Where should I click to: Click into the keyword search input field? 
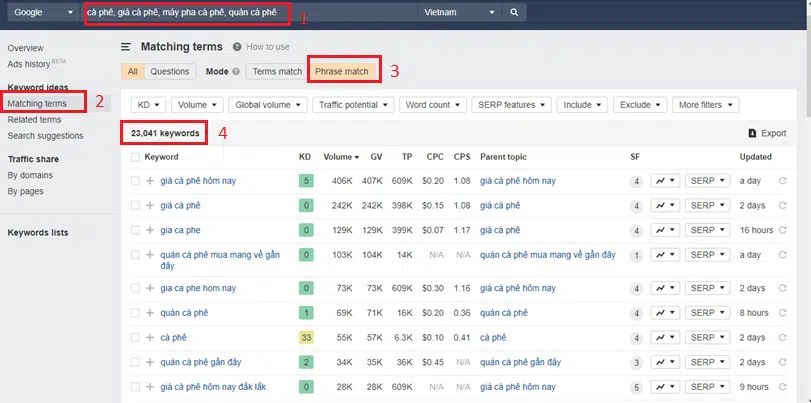tap(251, 12)
